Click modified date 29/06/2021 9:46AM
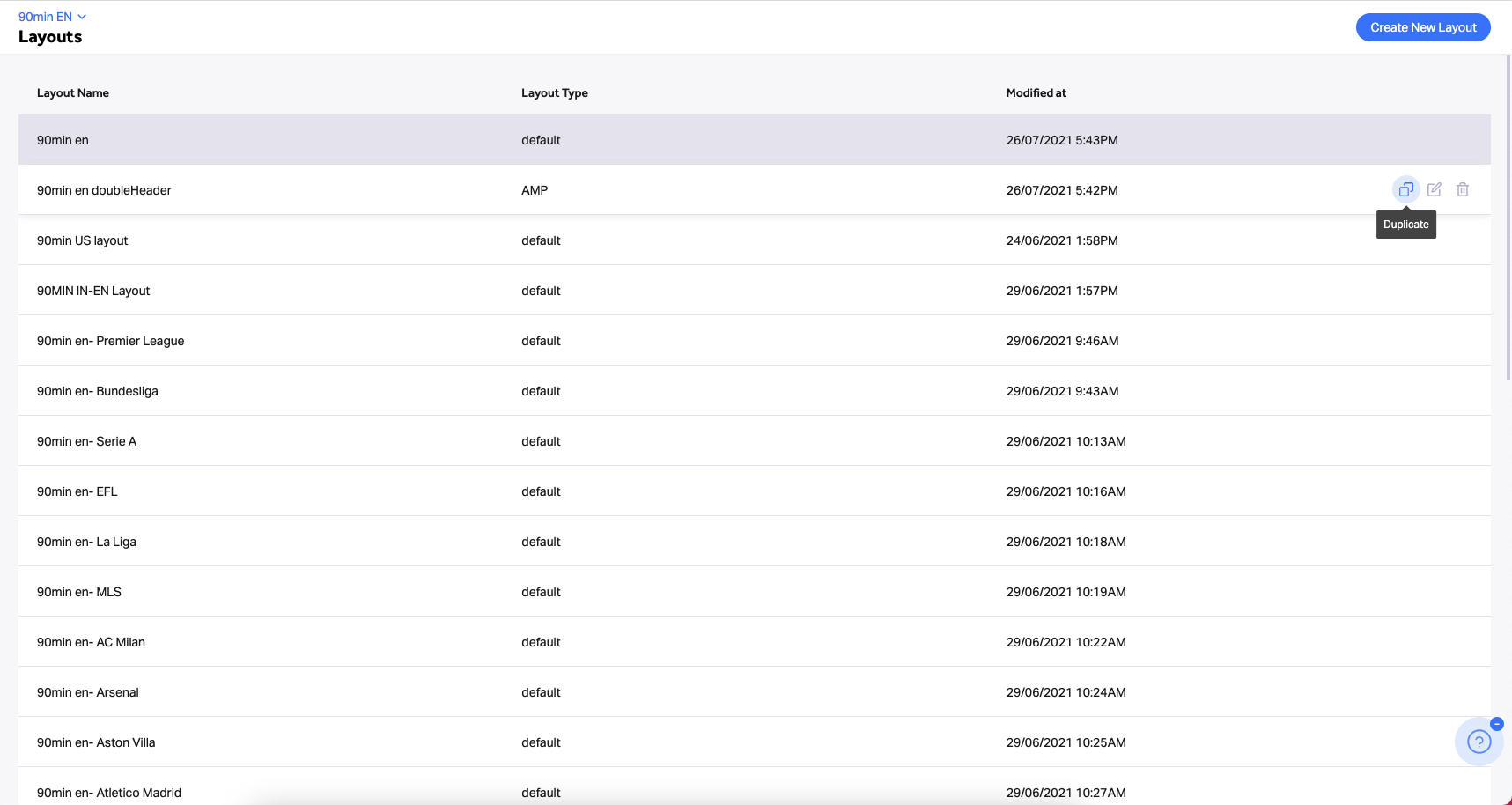This screenshot has width=1512, height=805. click(1063, 341)
